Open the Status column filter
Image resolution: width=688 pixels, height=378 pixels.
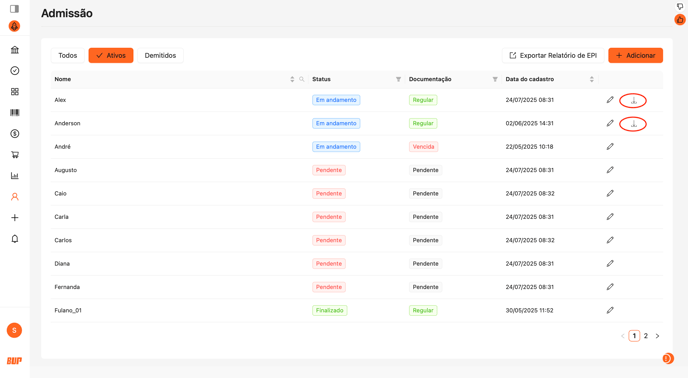(x=398, y=79)
